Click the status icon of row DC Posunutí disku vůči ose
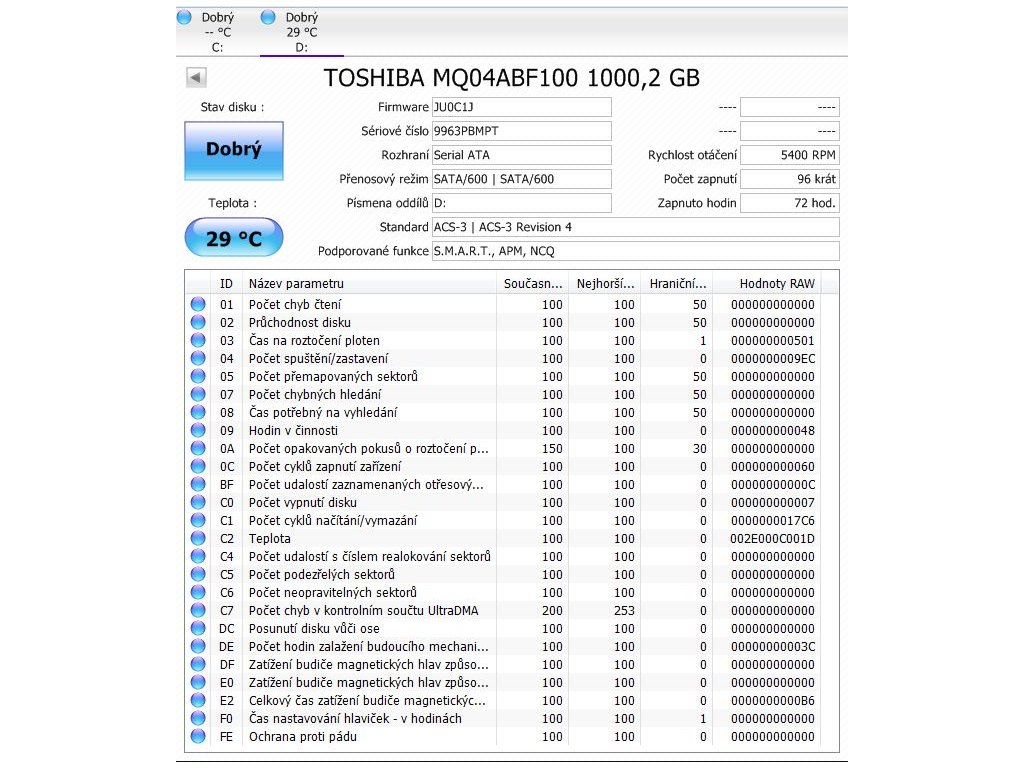Image resolution: width=1024 pixels, height=768 pixels. tap(198, 629)
